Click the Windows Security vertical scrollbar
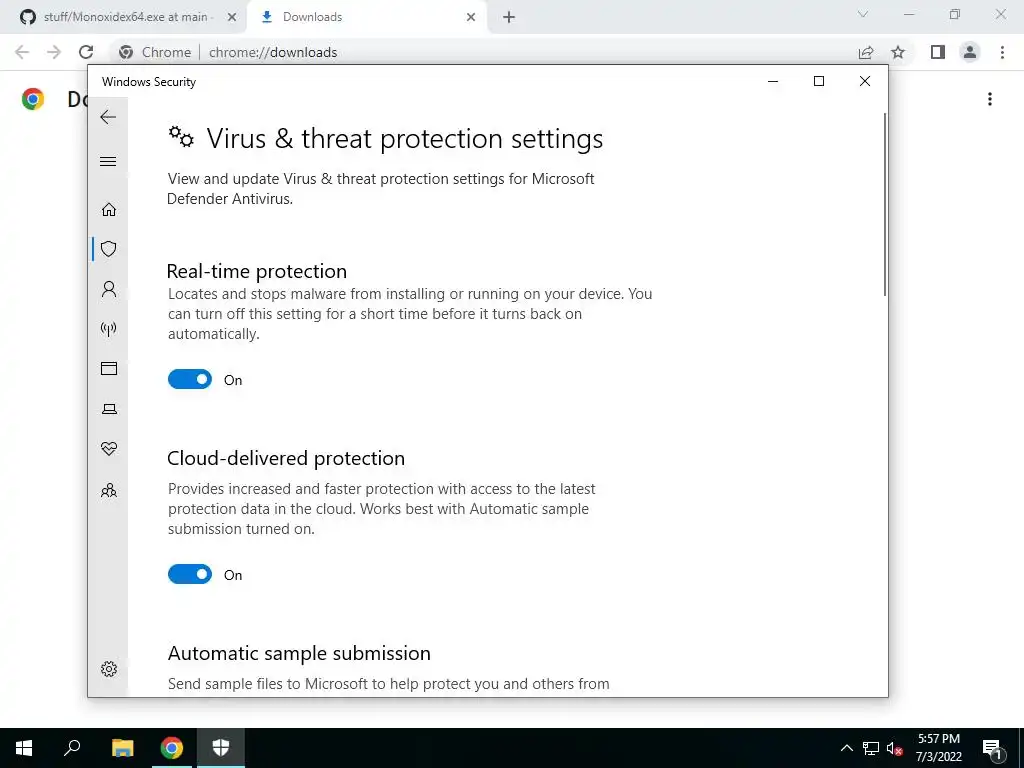Viewport: 1024px width, 768px height. tap(884, 204)
